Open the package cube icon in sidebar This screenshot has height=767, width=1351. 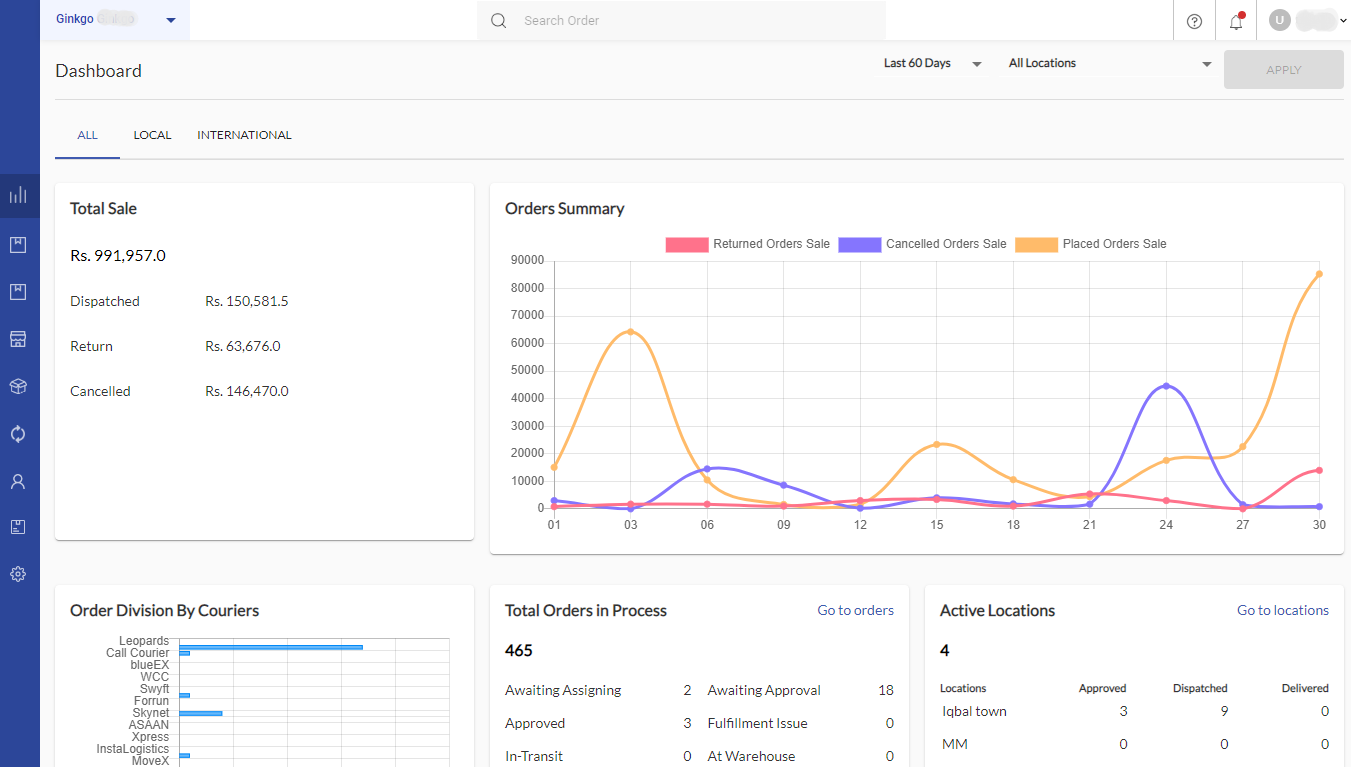click(x=18, y=386)
